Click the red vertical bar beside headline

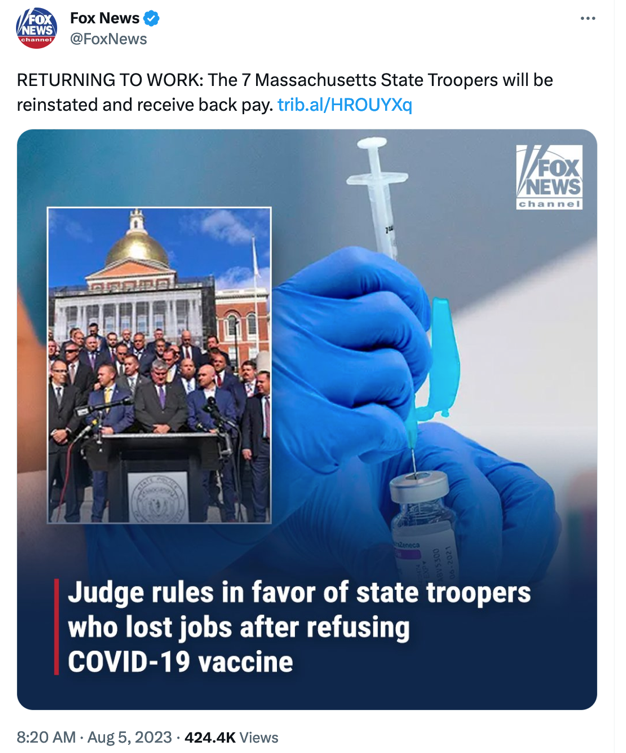56,627
